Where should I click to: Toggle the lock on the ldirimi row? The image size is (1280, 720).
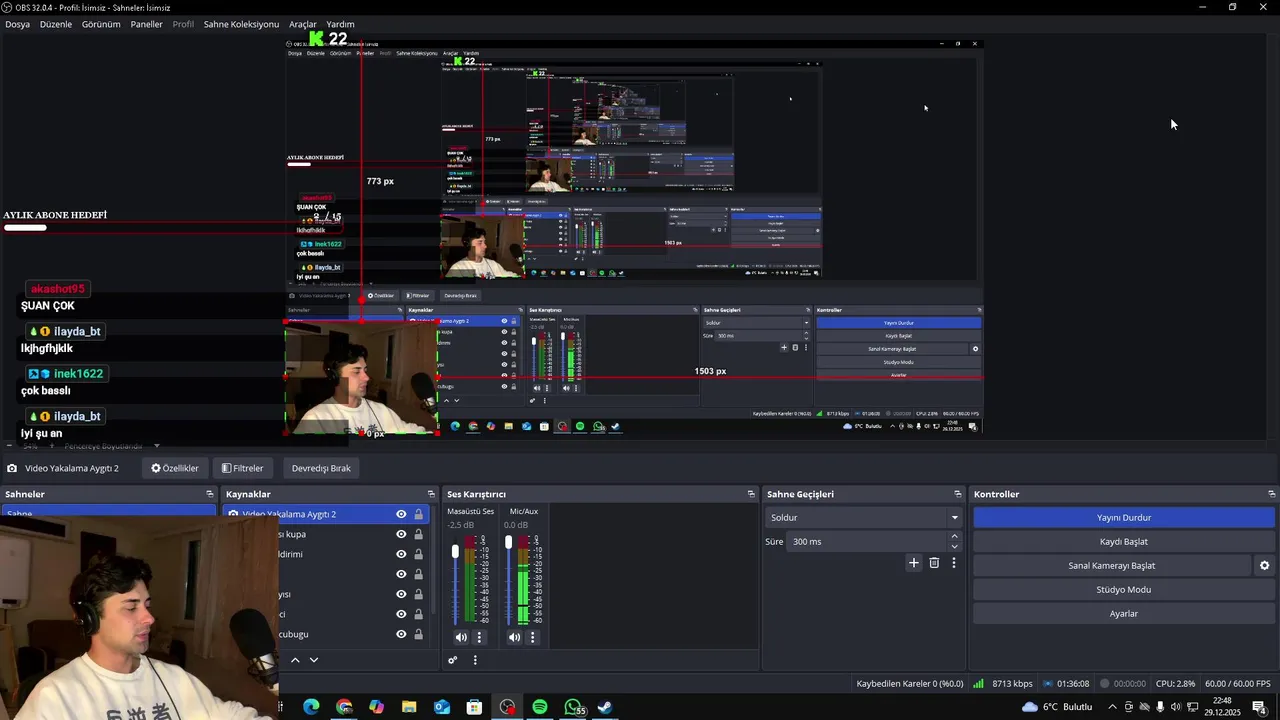point(418,554)
